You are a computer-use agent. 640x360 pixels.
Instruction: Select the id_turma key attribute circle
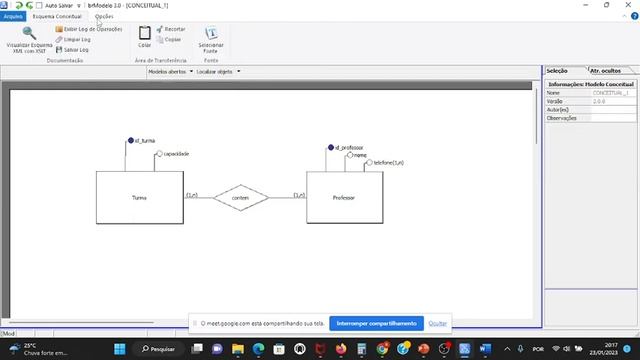(131, 140)
